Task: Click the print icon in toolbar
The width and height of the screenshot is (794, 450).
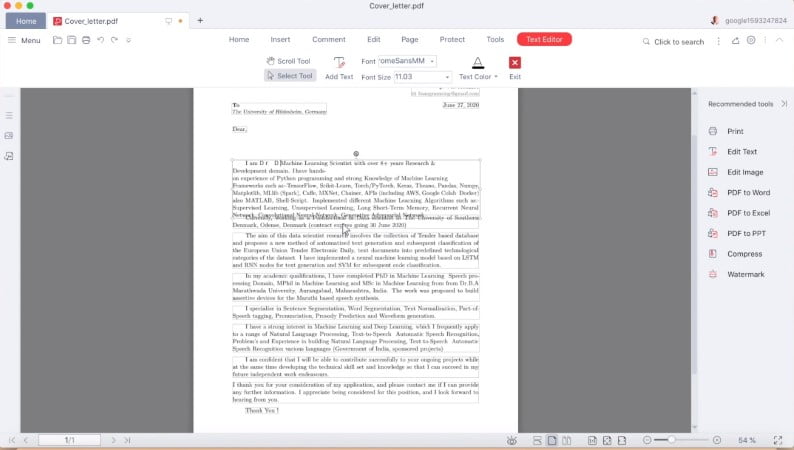Action: pyautogui.click(x=86, y=40)
